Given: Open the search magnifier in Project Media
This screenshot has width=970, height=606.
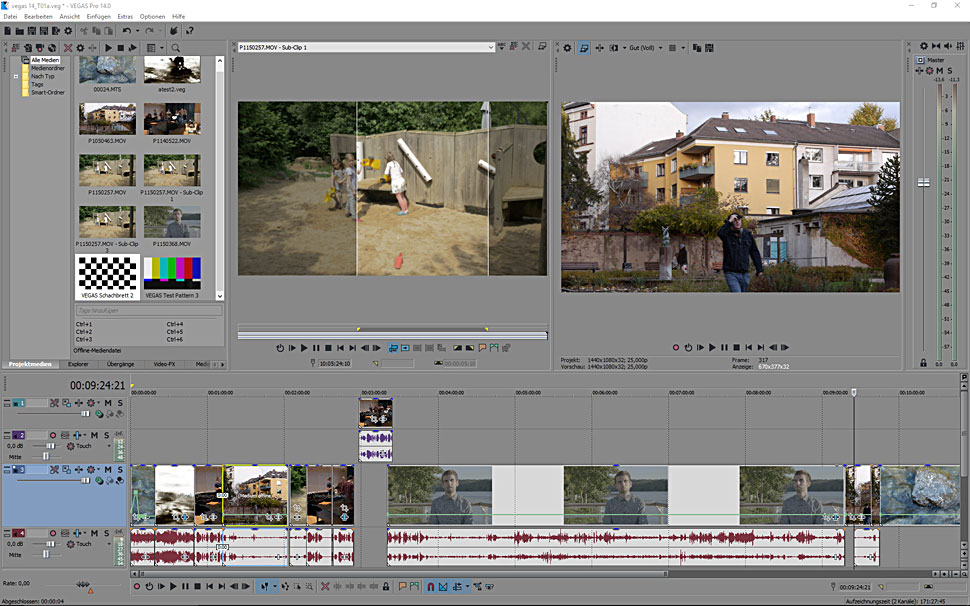Looking at the screenshot, I should tap(175, 47).
